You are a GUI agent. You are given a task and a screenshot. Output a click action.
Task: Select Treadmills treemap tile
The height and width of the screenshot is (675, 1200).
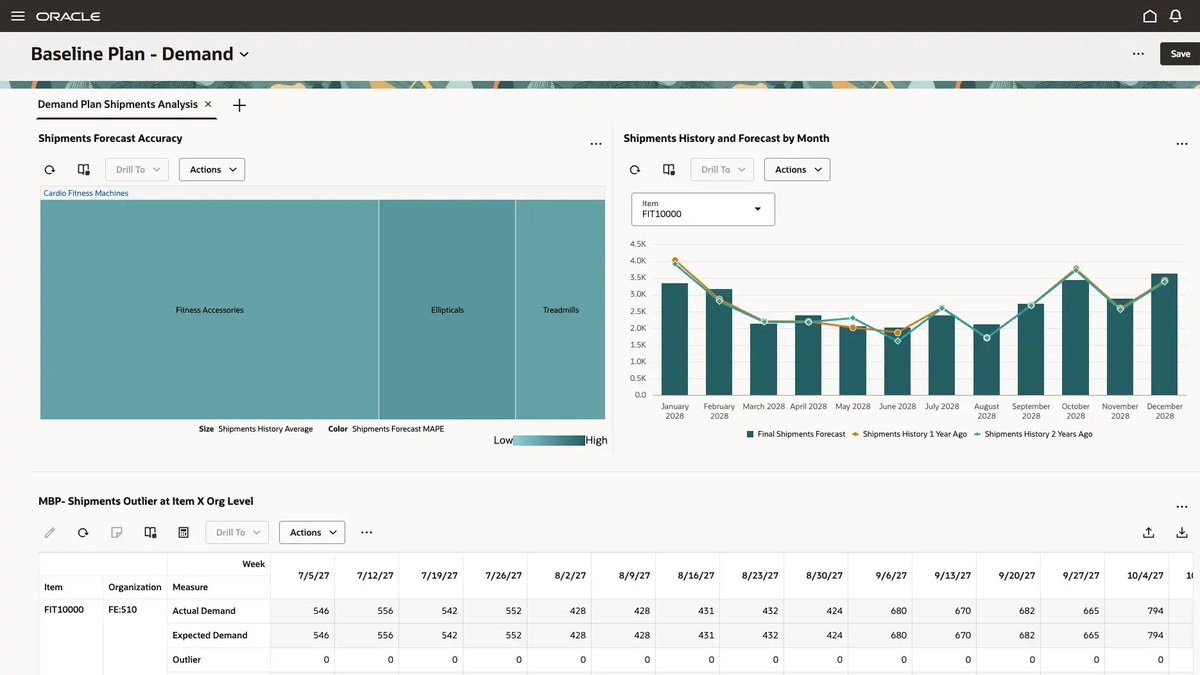561,309
